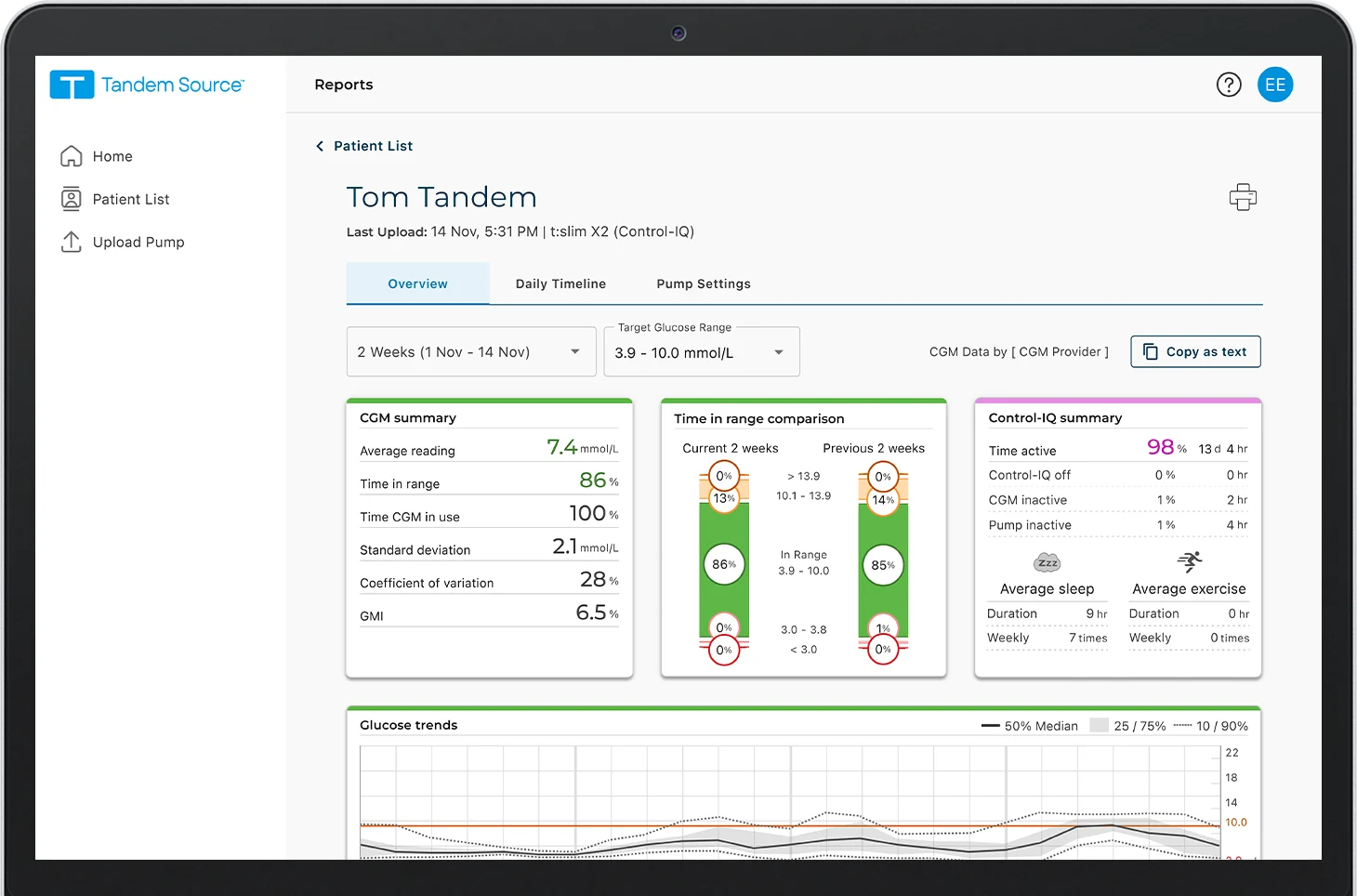Viewport: 1357px width, 896px height.
Task: Click the copy icon on Copy as text
Action: pos(1152,351)
